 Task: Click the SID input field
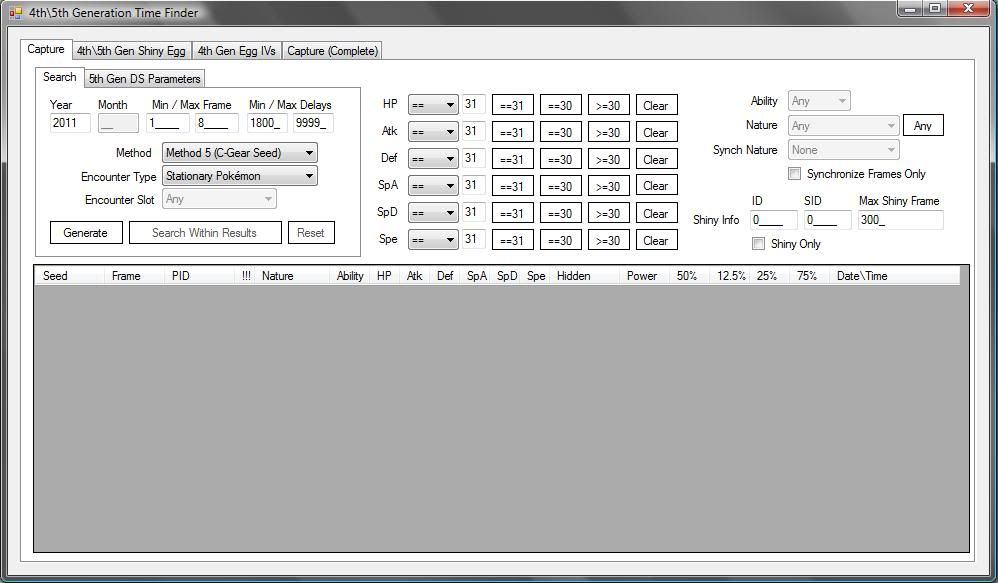tap(827, 220)
